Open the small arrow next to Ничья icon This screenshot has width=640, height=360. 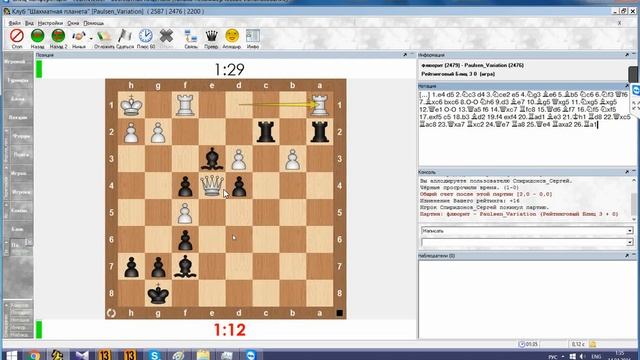tap(91, 38)
